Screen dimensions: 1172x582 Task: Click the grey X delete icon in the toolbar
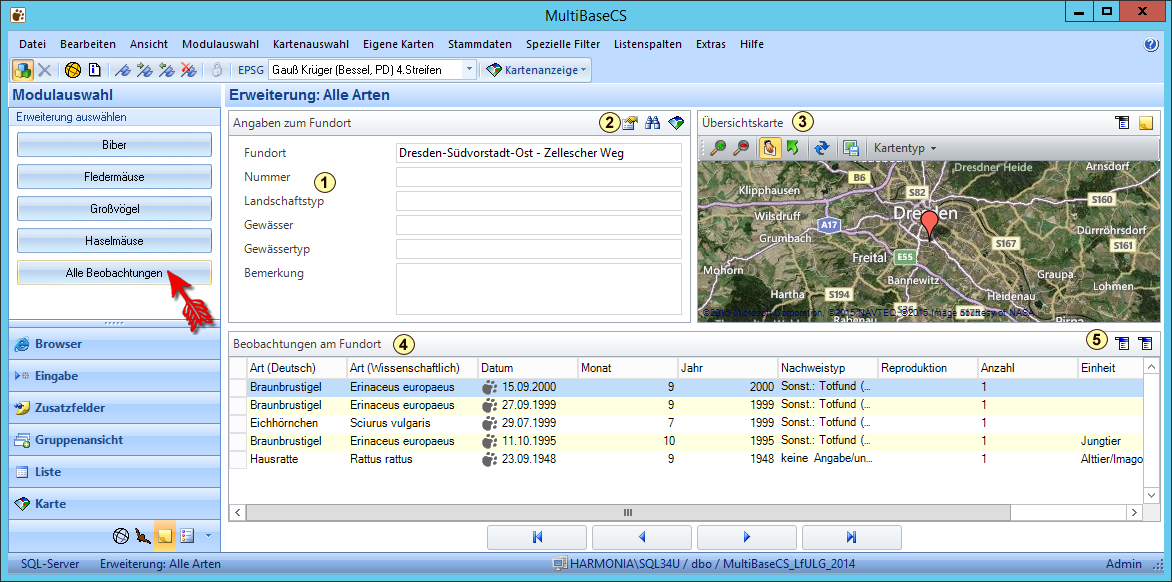click(45, 70)
